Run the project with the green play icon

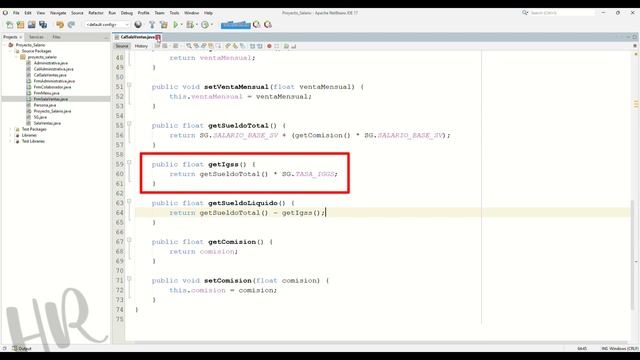pos(176,24)
